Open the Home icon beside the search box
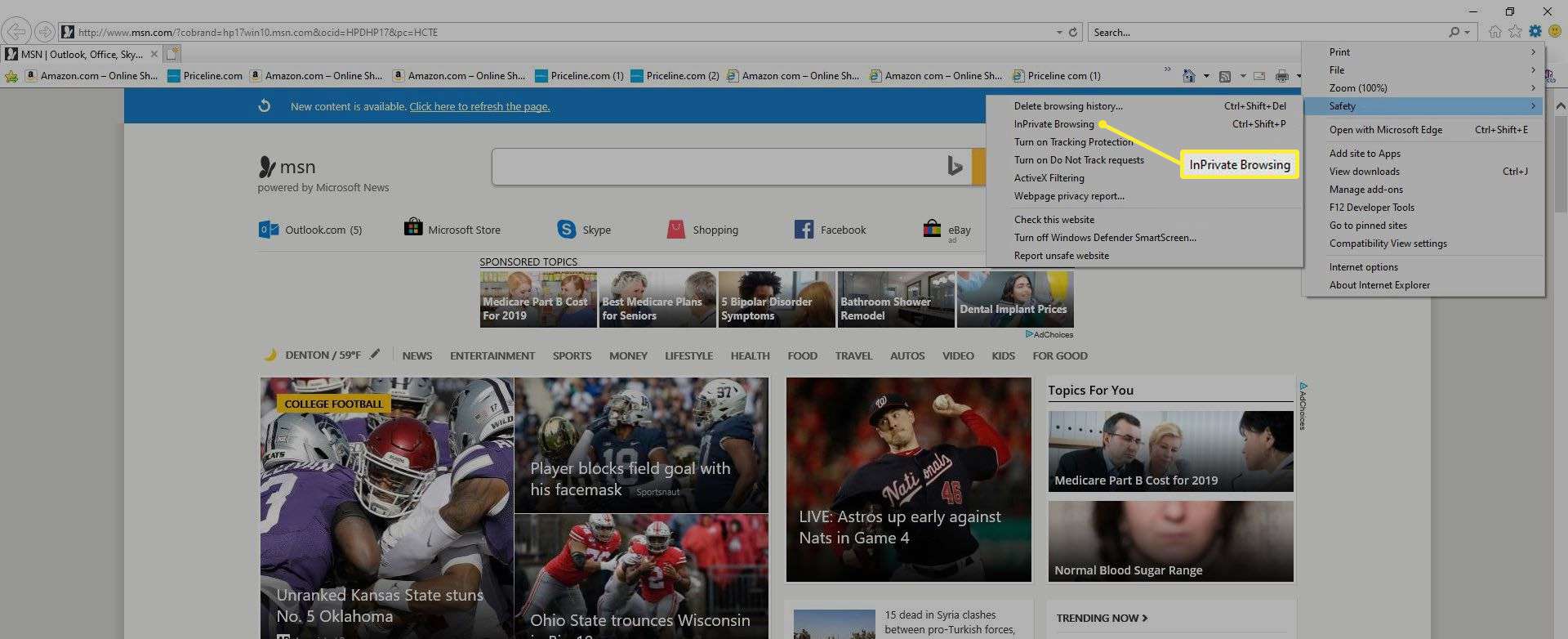 tap(1494, 32)
